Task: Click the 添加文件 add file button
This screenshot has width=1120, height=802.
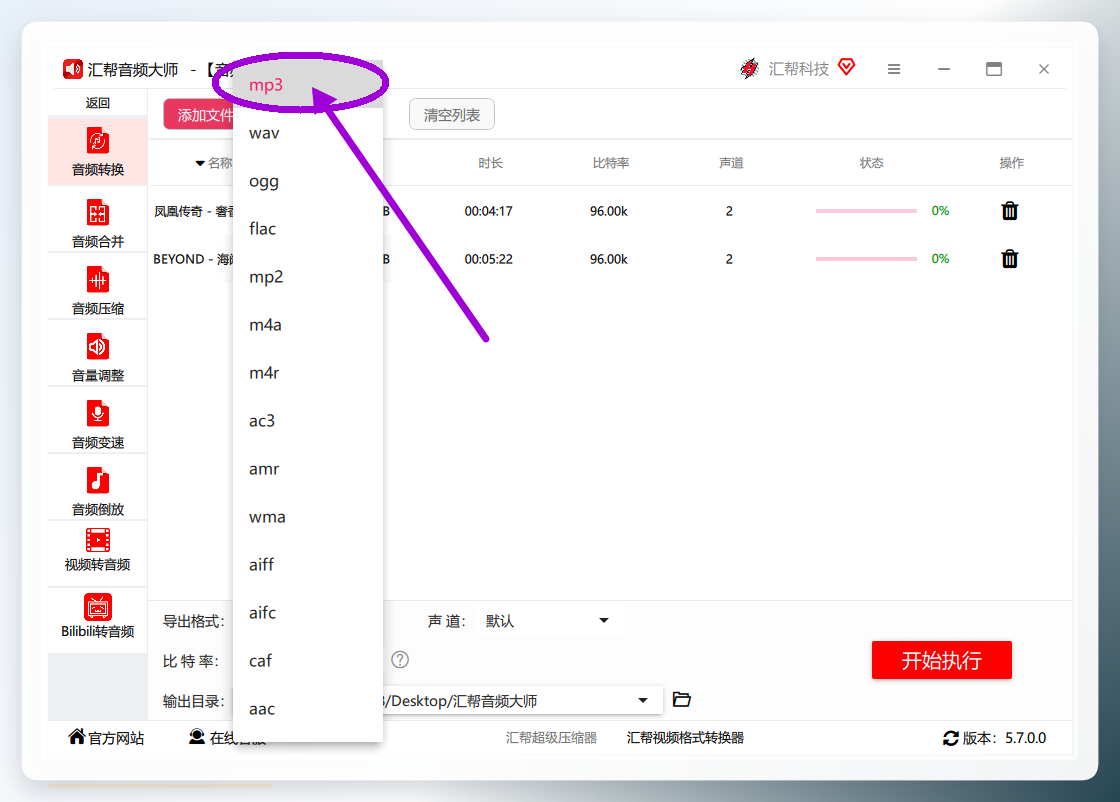Action: coord(199,114)
